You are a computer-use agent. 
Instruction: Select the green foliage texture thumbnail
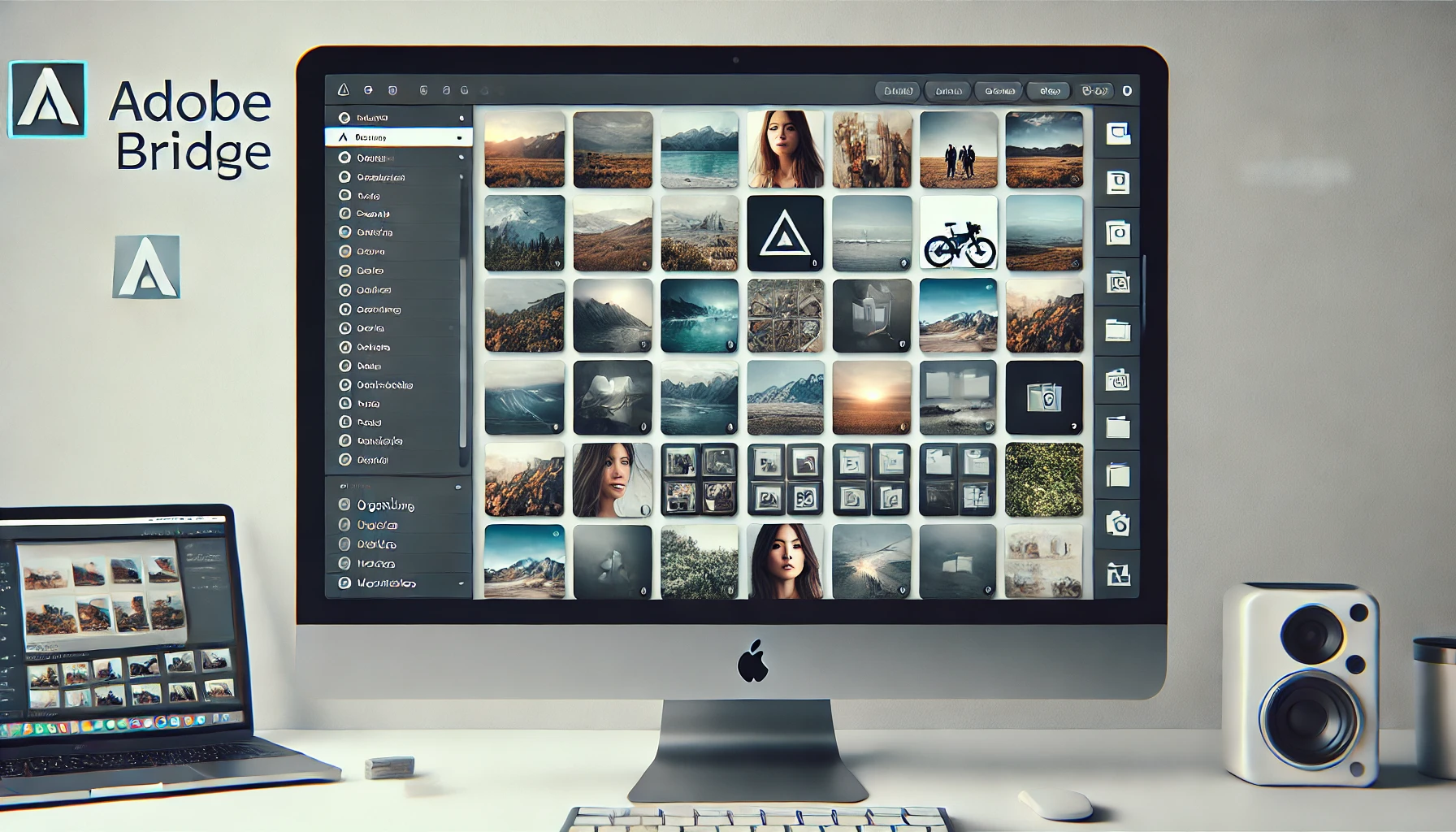click(1044, 480)
